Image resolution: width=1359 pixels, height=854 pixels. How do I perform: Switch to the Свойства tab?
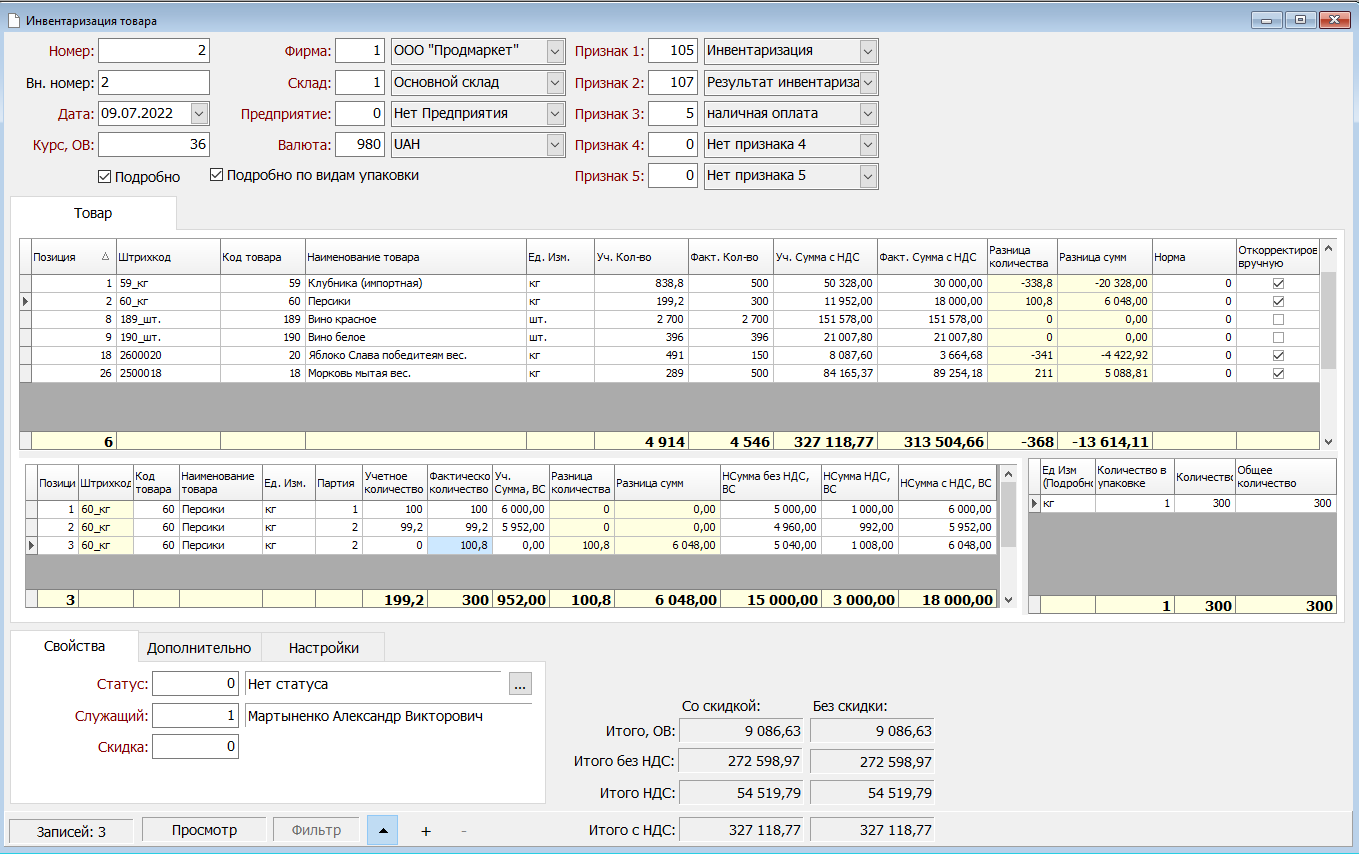coord(75,647)
